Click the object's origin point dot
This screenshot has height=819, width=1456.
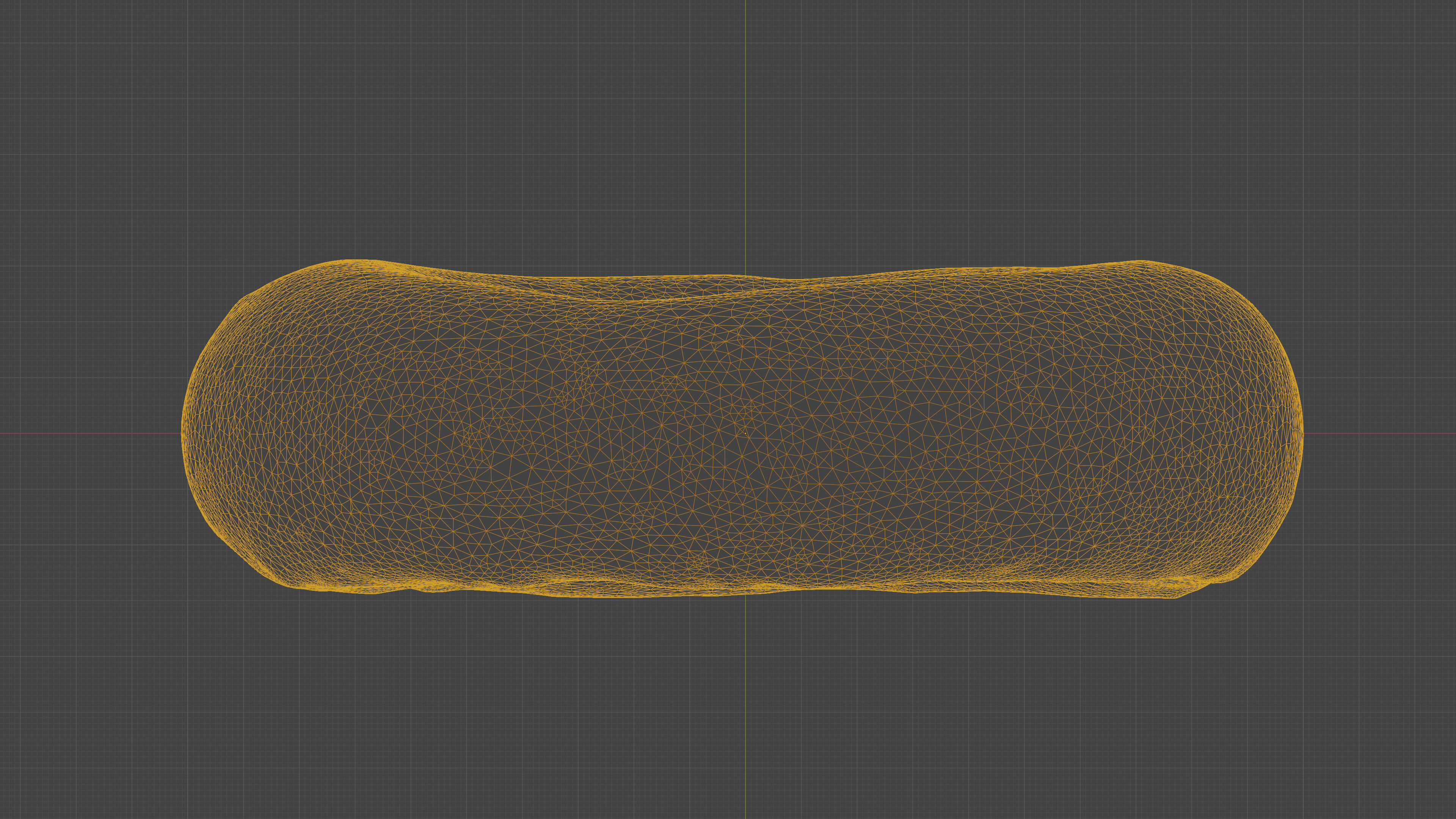click(x=745, y=433)
